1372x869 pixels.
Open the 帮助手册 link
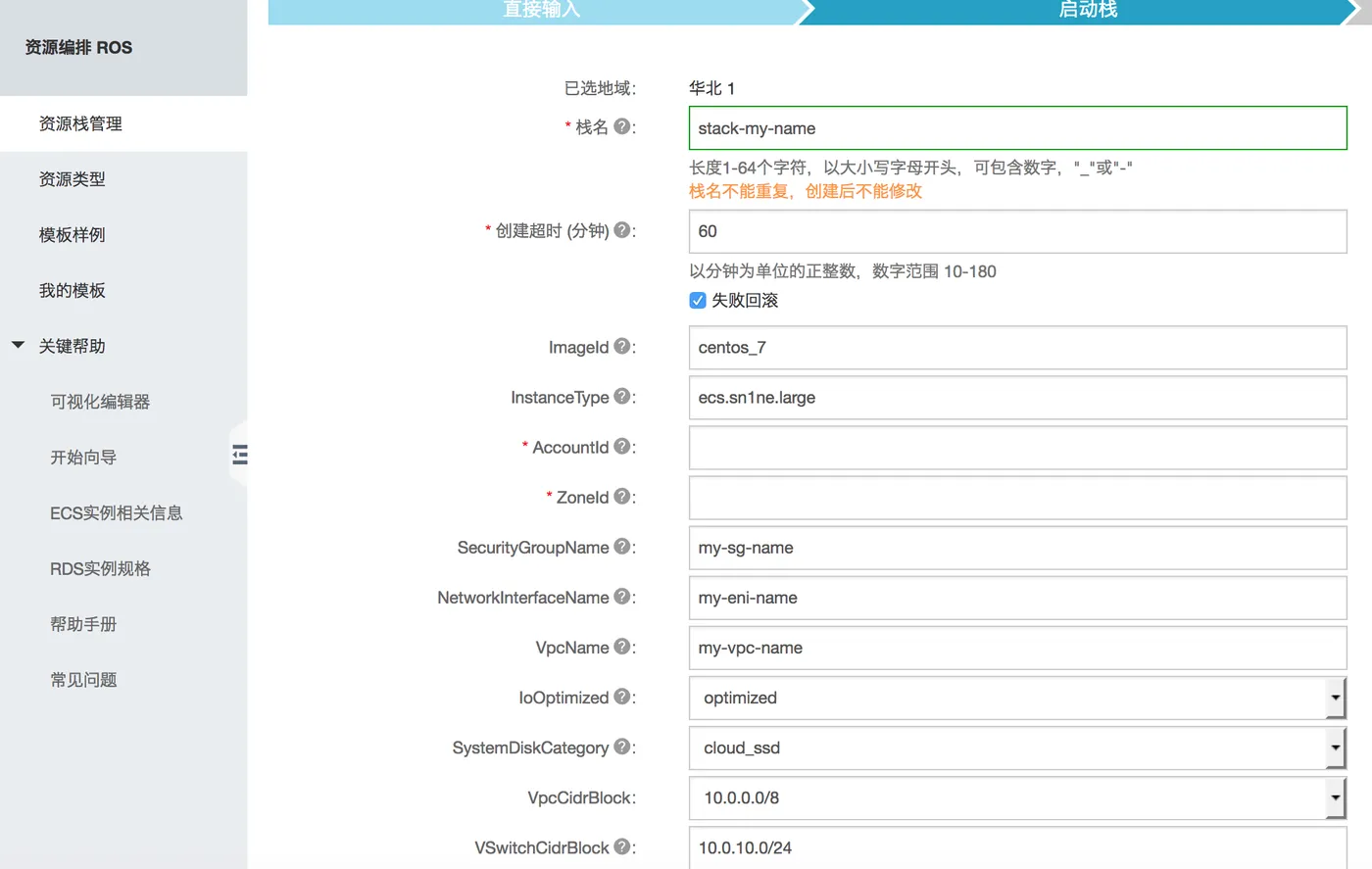pyautogui.click(x=83, y=624)
